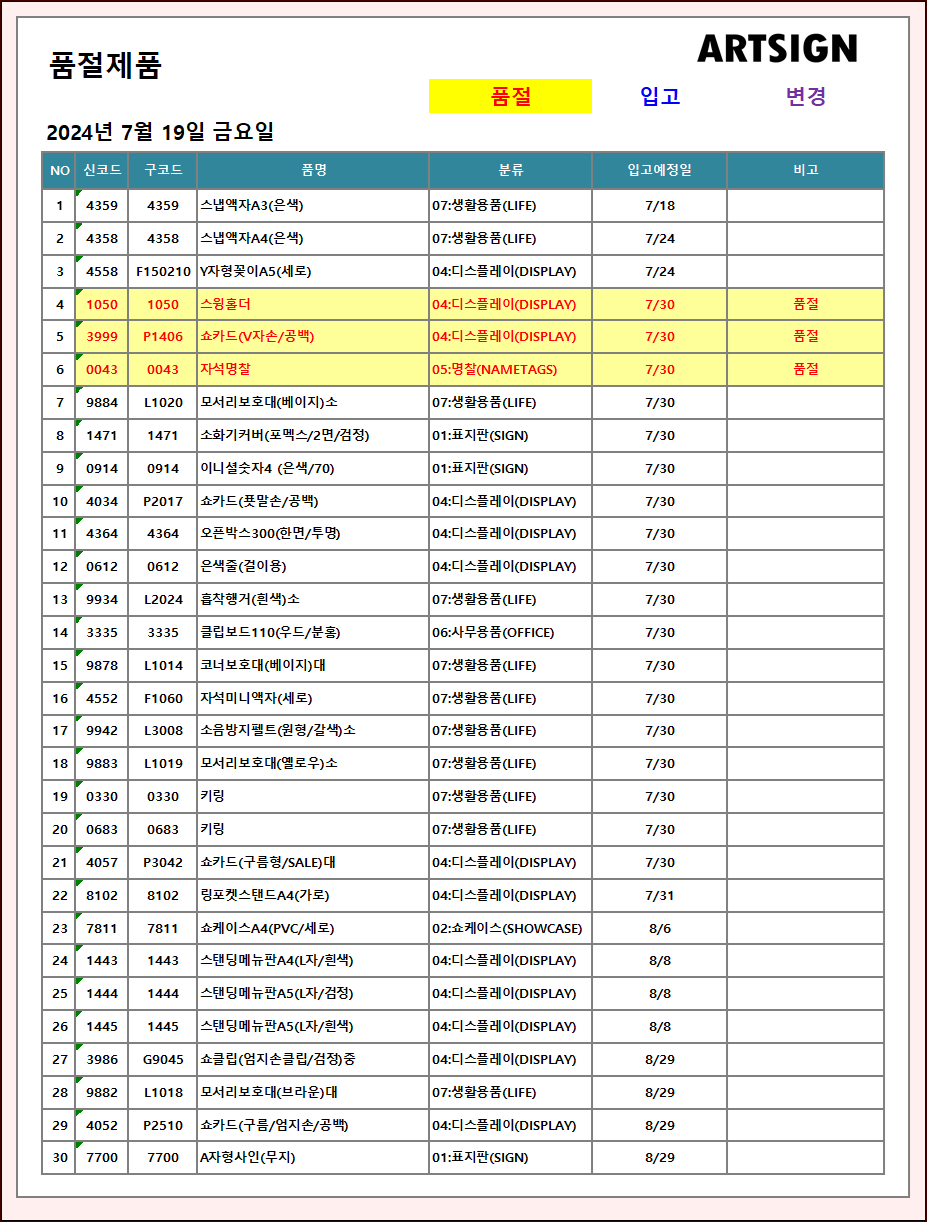
Task: Click the 구코드 column header
Action: (163, 170)
